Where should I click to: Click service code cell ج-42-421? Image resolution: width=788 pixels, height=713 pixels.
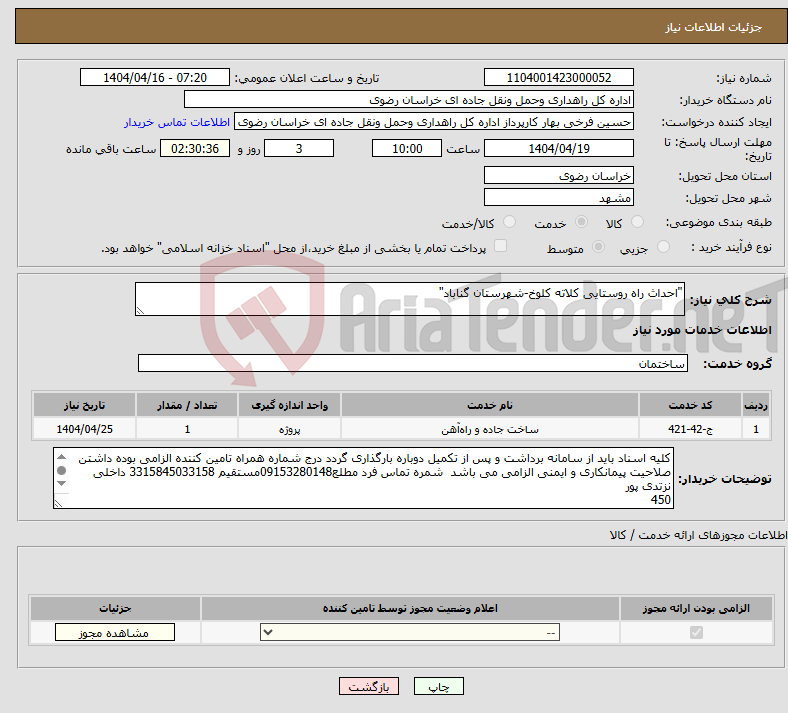(691, 429)
